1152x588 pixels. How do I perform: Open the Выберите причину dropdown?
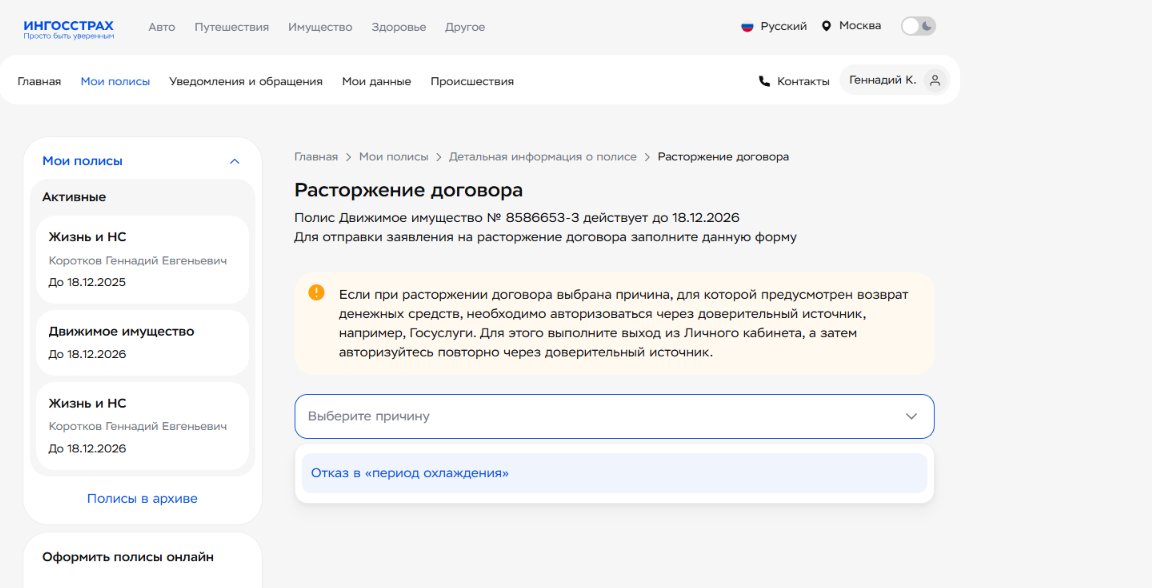coord(614,416)
